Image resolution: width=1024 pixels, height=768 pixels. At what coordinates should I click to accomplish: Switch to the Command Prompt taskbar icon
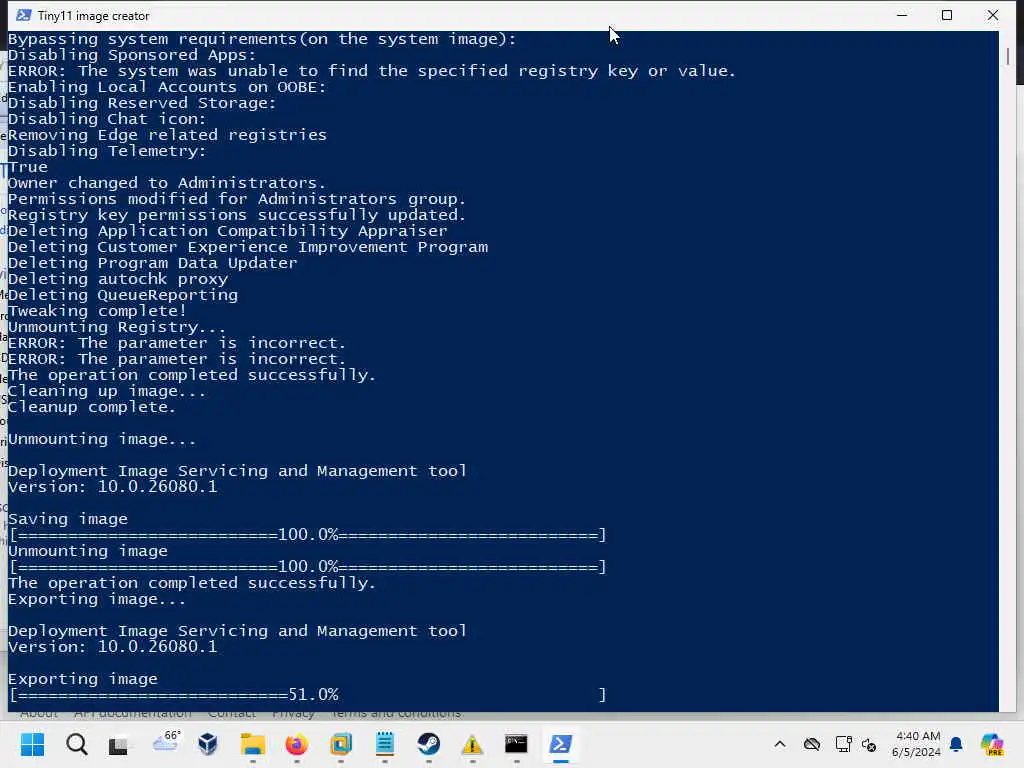pos(516,744)
